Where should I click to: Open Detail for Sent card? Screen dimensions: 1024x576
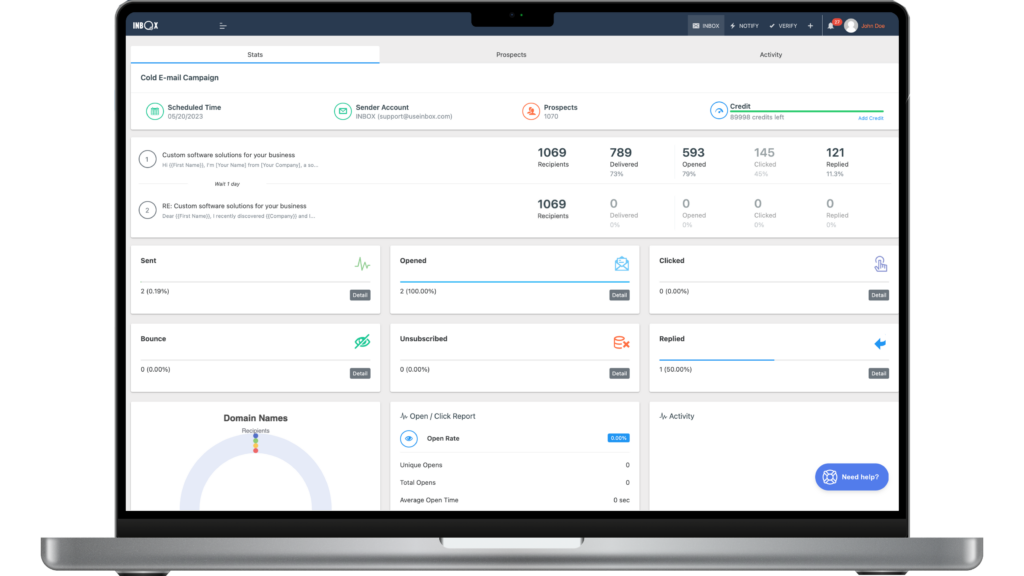(360, 295)
